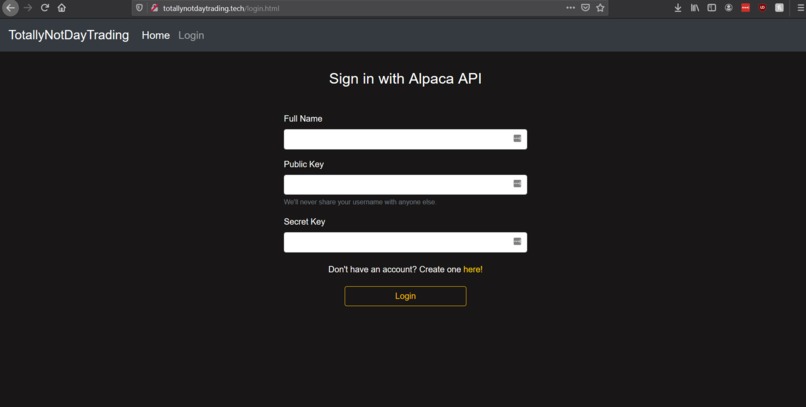Image resolution: width=806 pixels, height=407 pixels.
Task: Toggle the sidebar icon in the toolbar
Action: [711, 8]
